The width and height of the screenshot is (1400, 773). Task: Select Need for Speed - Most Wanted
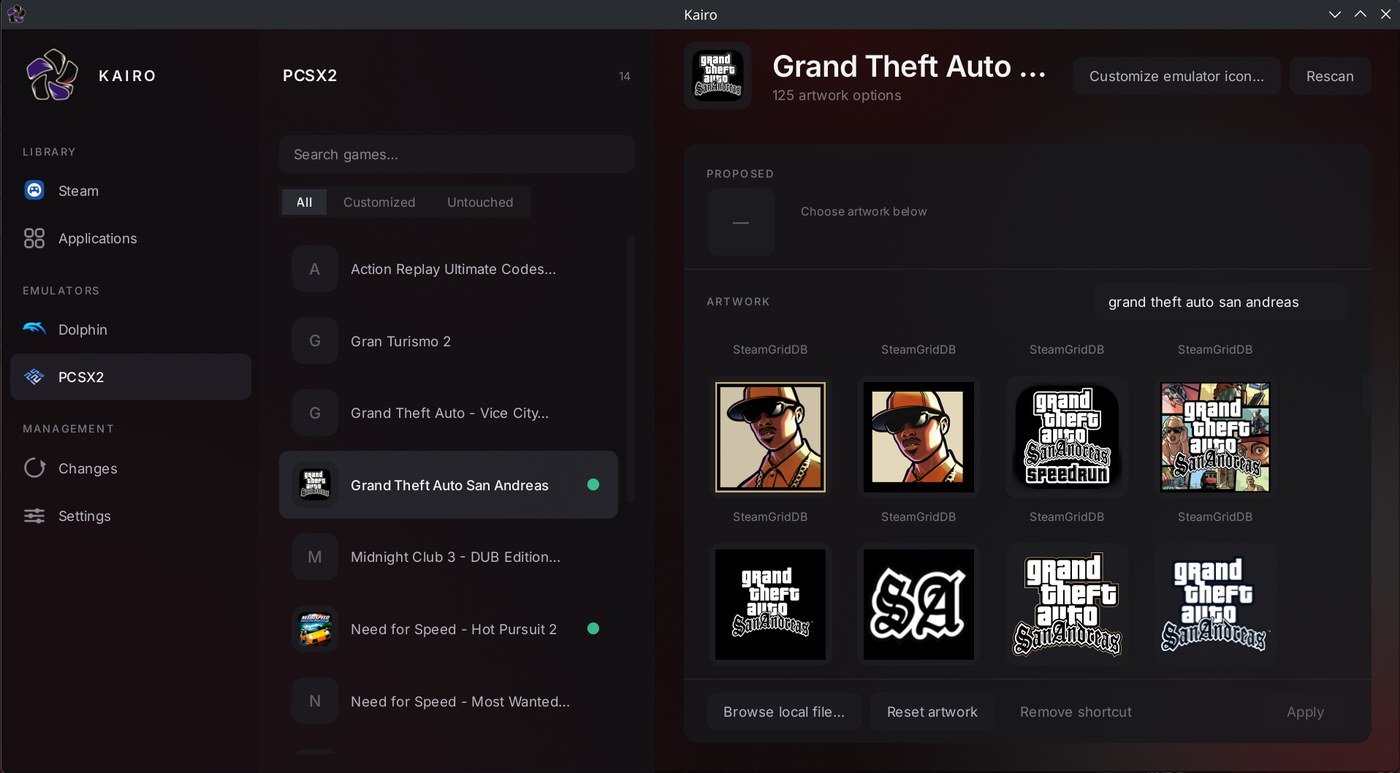point(448,701)
